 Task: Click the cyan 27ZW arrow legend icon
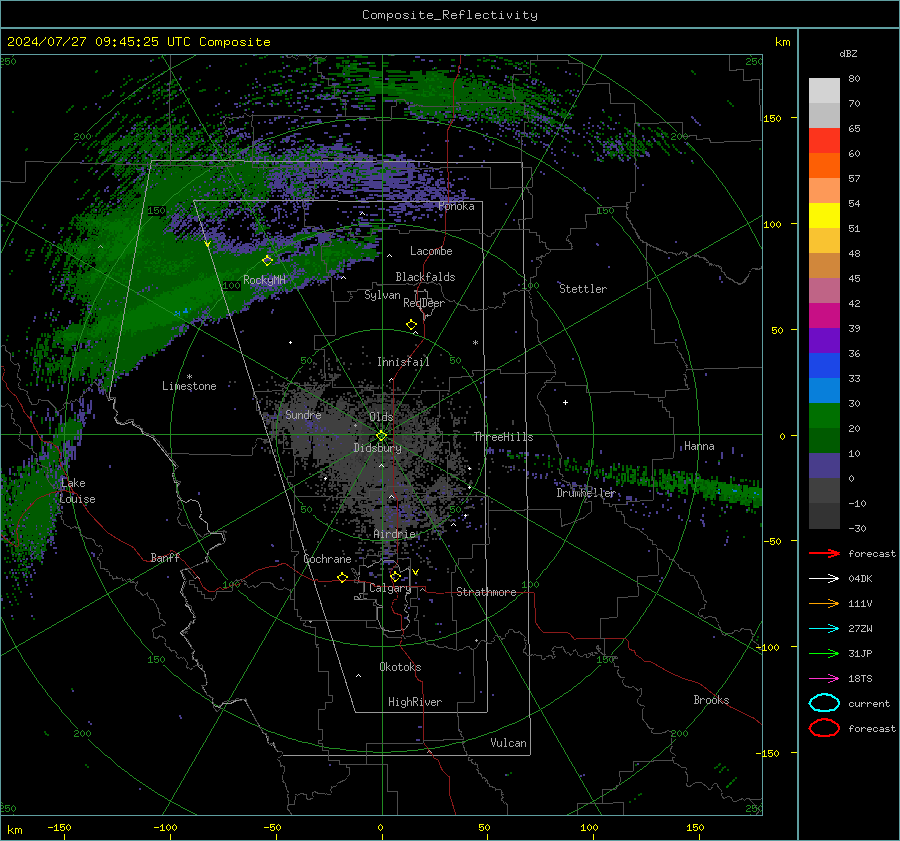[x=824, y=629]
